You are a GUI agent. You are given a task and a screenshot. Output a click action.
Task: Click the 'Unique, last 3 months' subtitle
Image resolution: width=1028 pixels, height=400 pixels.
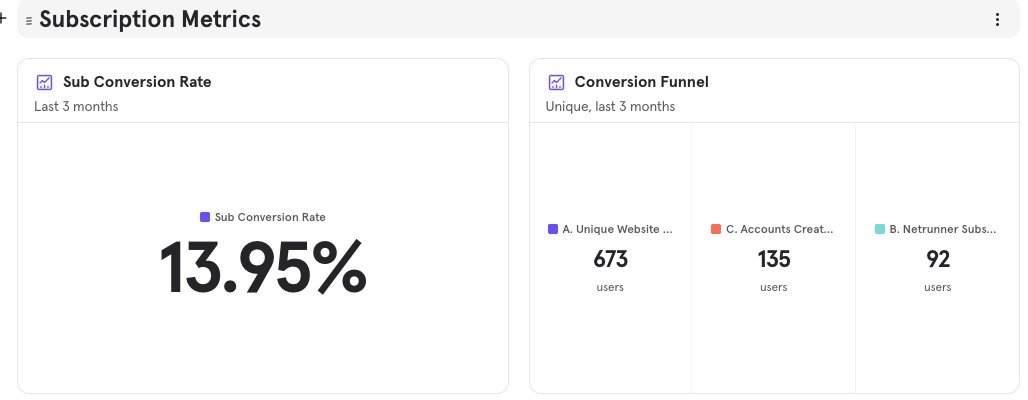tap(610, 106)
